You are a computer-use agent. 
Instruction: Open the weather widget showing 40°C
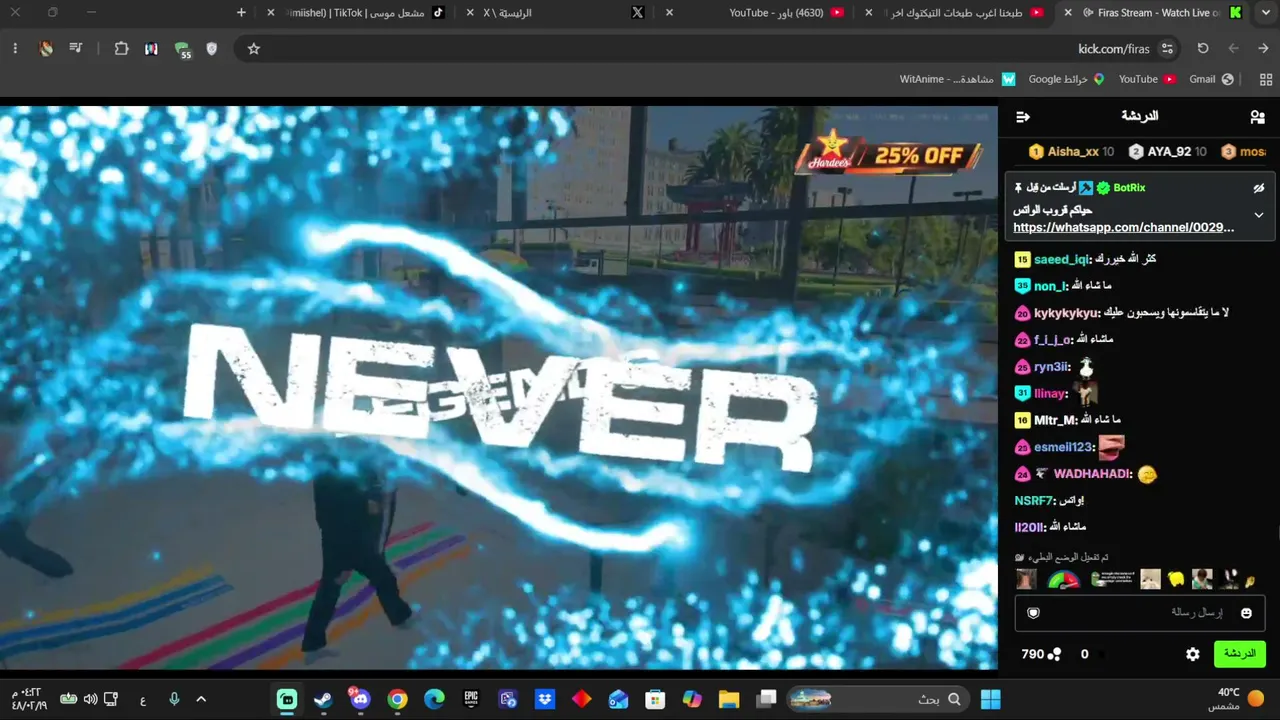pyautogui.click(x=1237, y=699)
